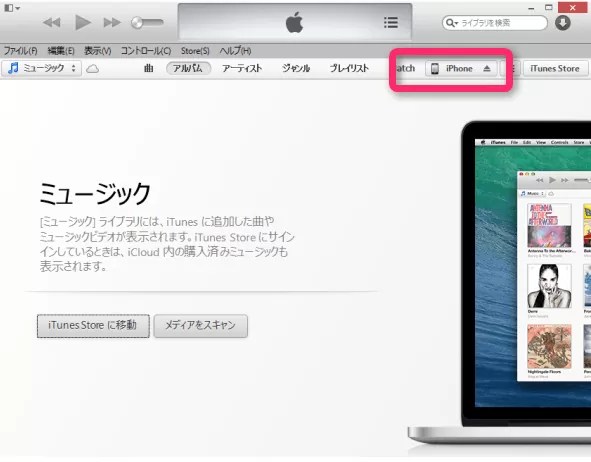Start playback with the play button
Viewport: 591px width, 462px height.
click(x=83, y=23)
